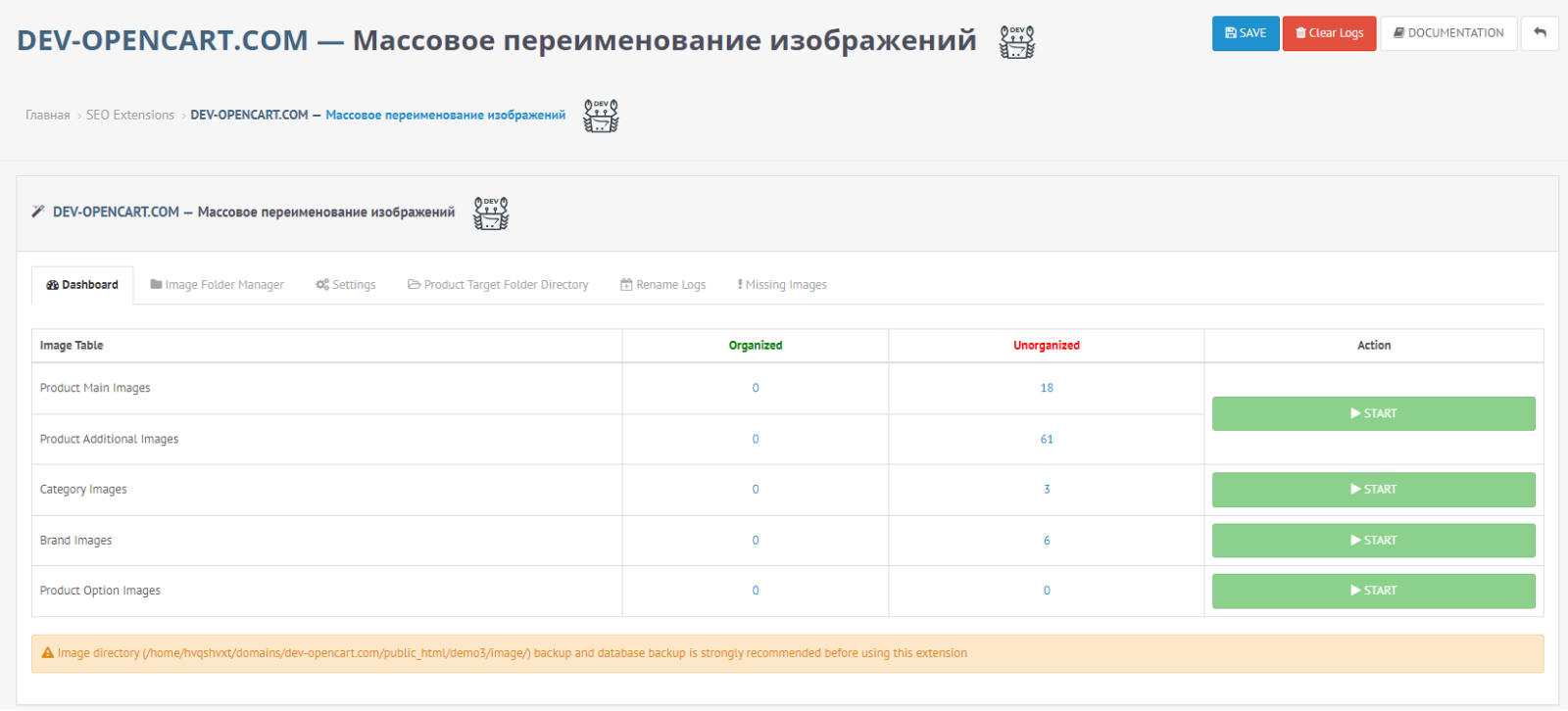
Task: Click the Organized column header
Action: pyautogui.click(x=756, y=346)
